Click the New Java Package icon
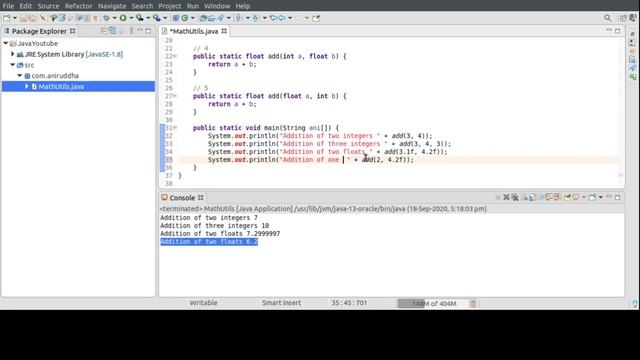640x360 pixels. (x=176, y=18)
